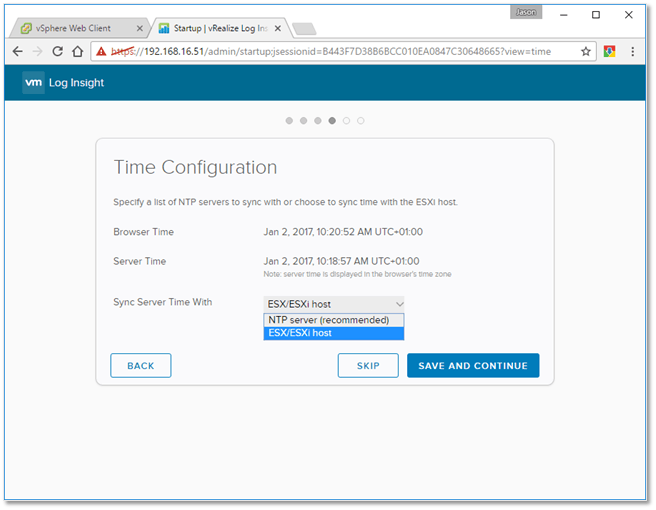Open the colorful browser extension icon
Screen dimensions: 656x510
609,51
